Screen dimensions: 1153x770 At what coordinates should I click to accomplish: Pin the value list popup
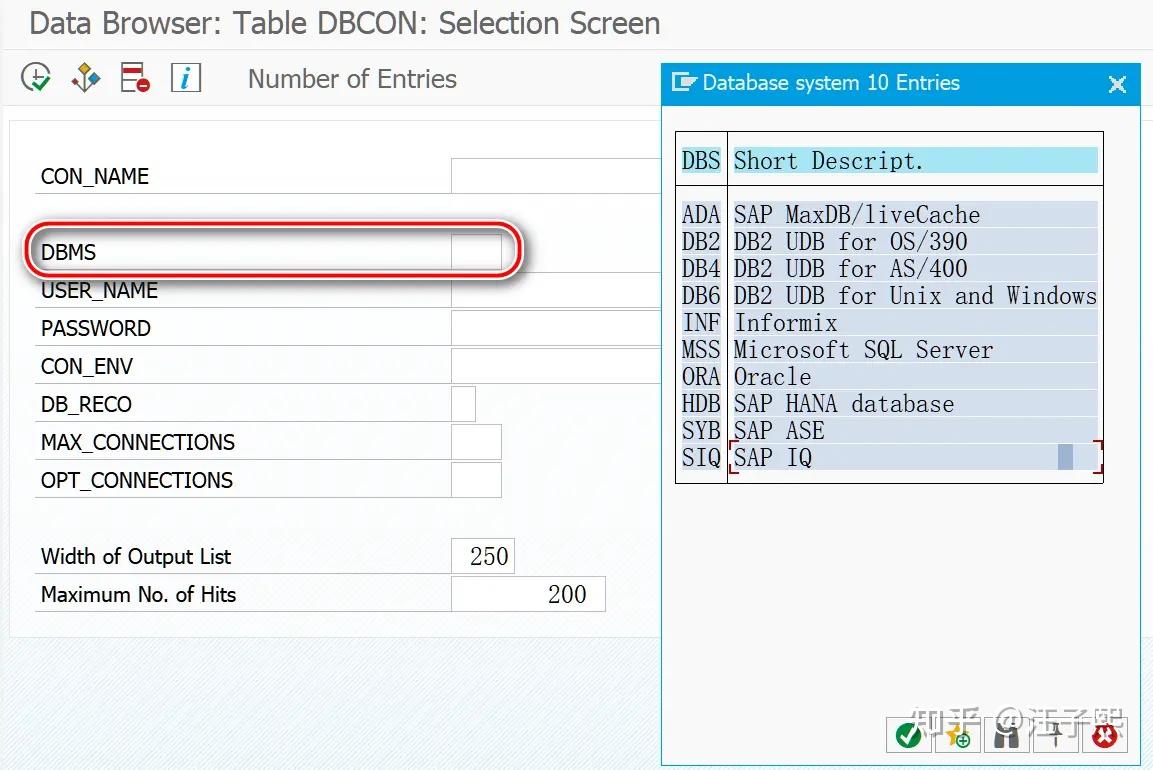(x=1056, y=735)
